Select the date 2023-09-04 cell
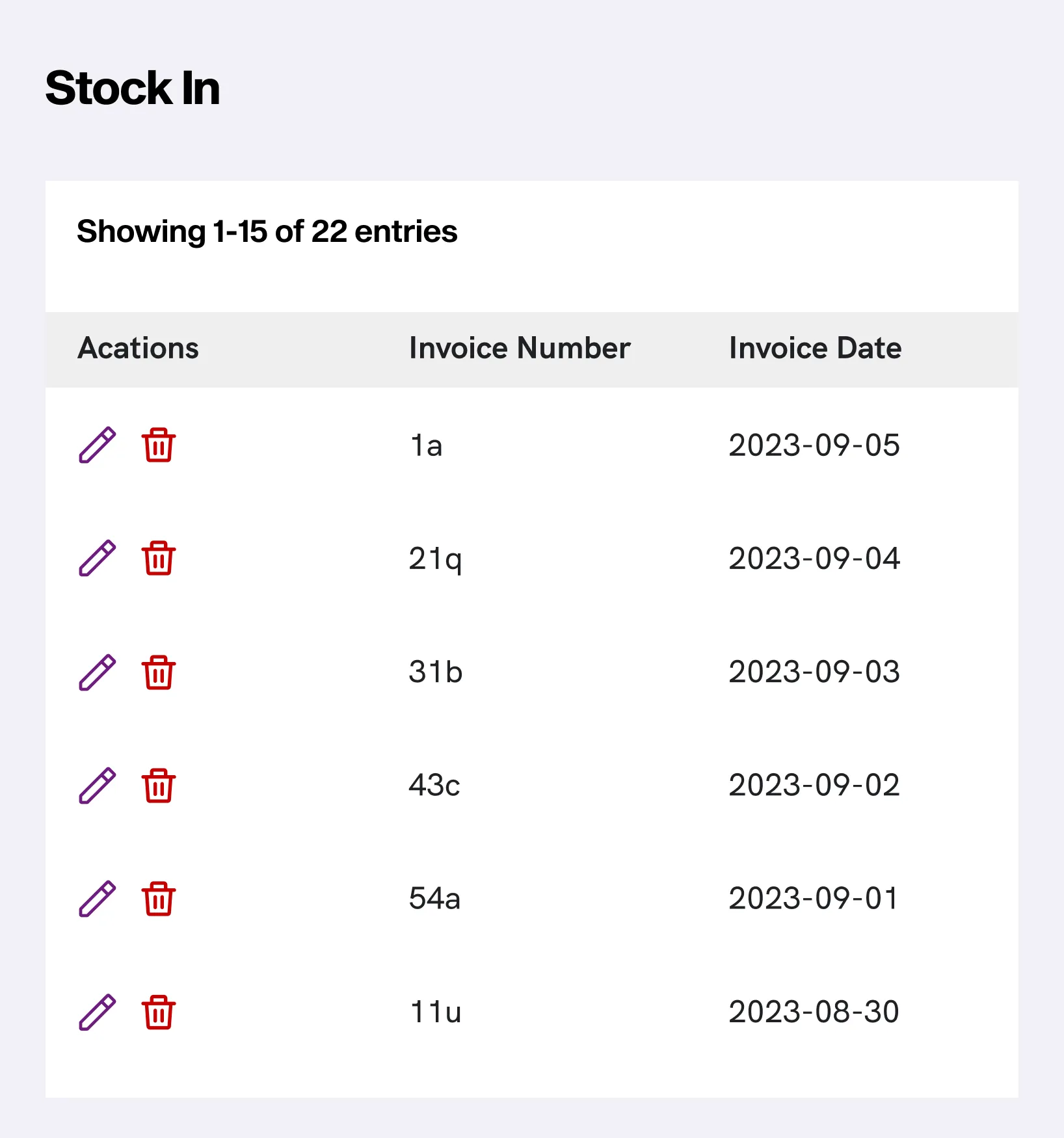This screenshot has height=1138, width=1064. click(814, 559)
